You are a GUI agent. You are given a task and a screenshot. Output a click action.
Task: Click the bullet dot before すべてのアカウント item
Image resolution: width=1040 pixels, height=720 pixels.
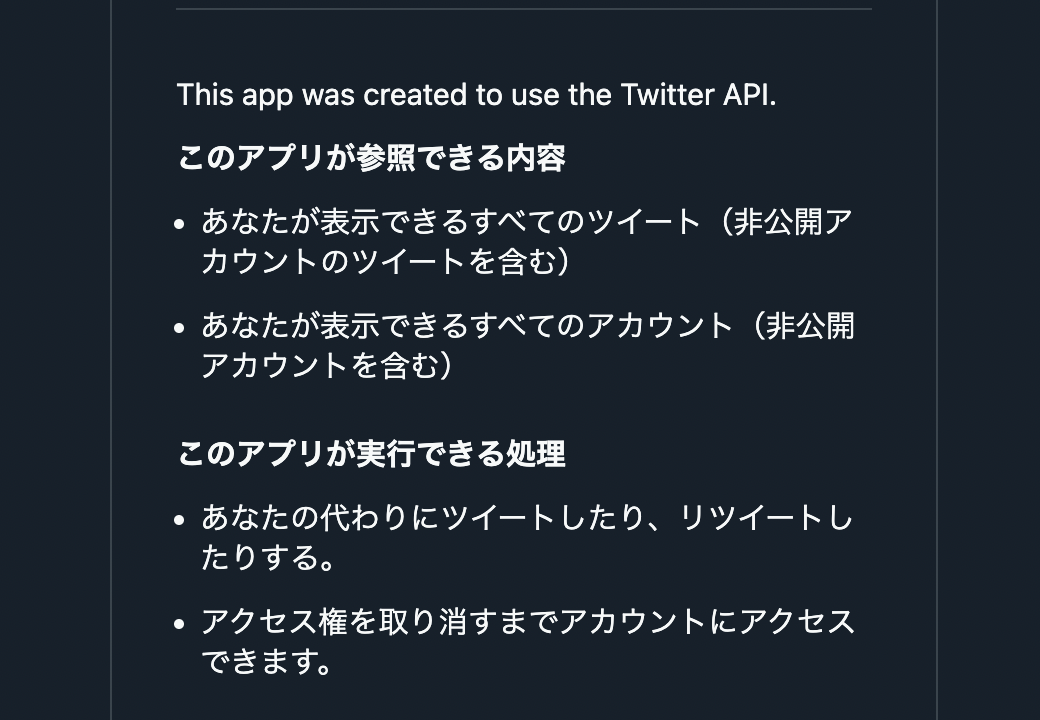pyautogui.click(x=179, y=328)
